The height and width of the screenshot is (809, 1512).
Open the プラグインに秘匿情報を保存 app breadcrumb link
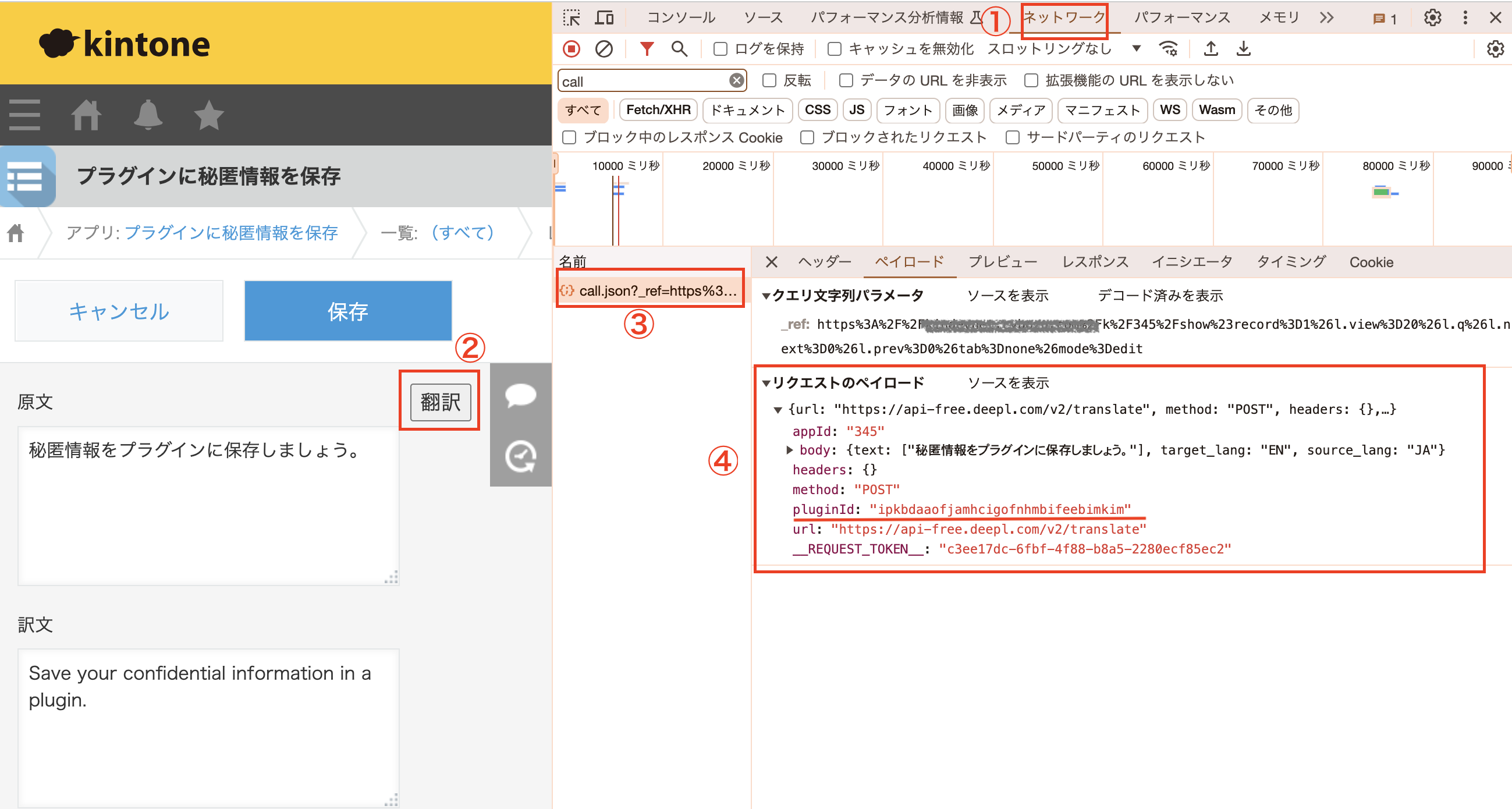[231, 233]
